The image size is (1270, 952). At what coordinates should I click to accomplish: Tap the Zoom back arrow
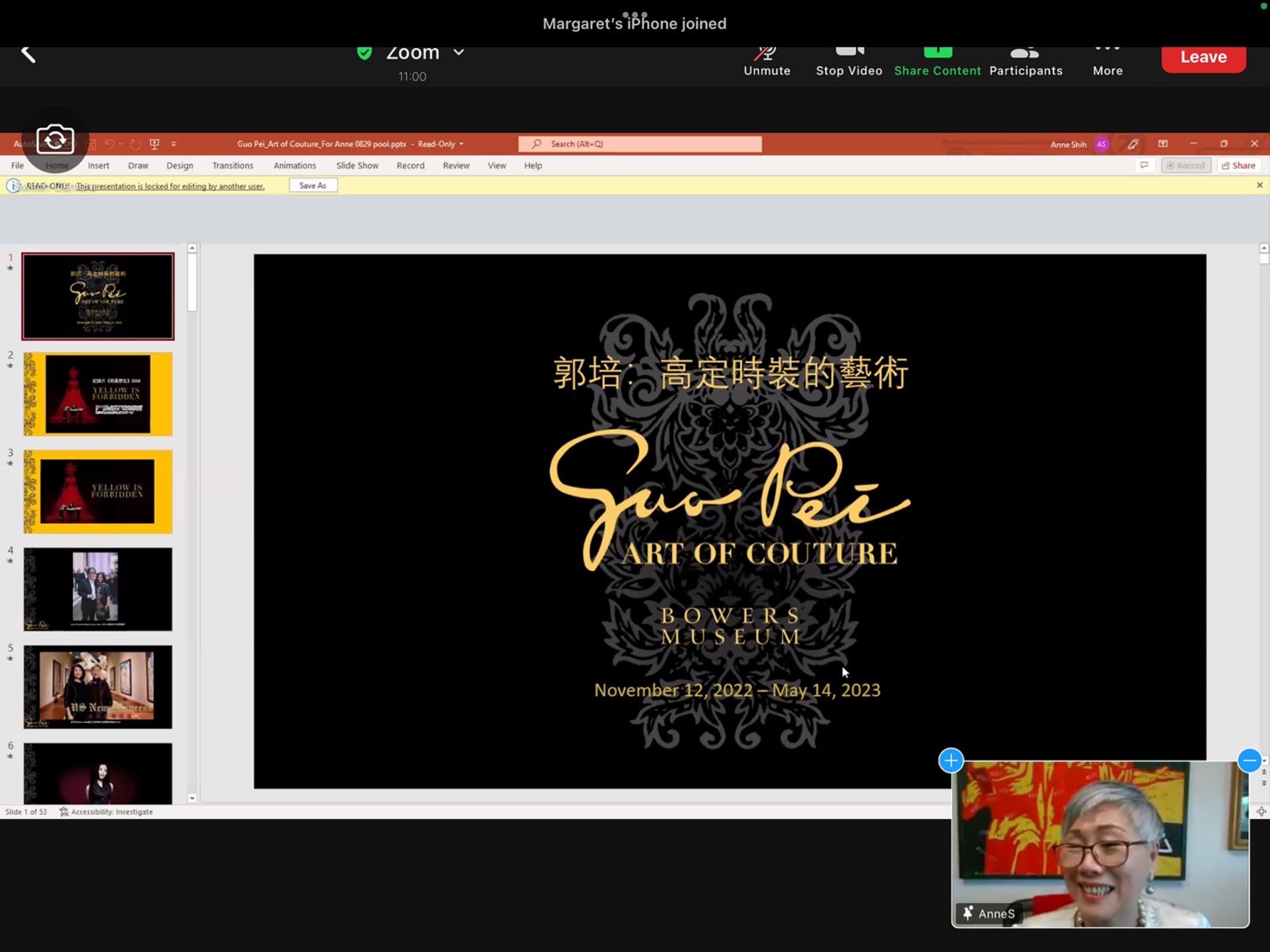point(28,55)
